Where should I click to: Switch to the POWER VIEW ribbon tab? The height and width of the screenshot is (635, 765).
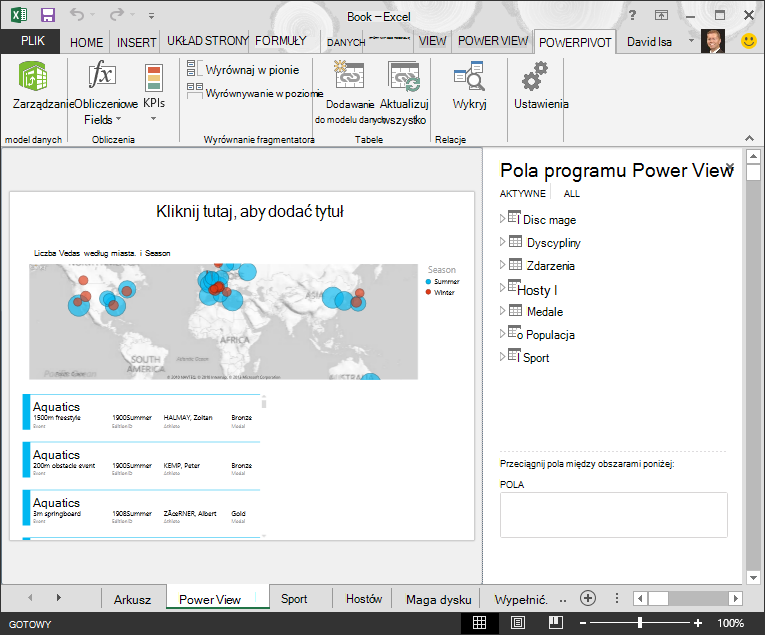[x=493, y=41]
